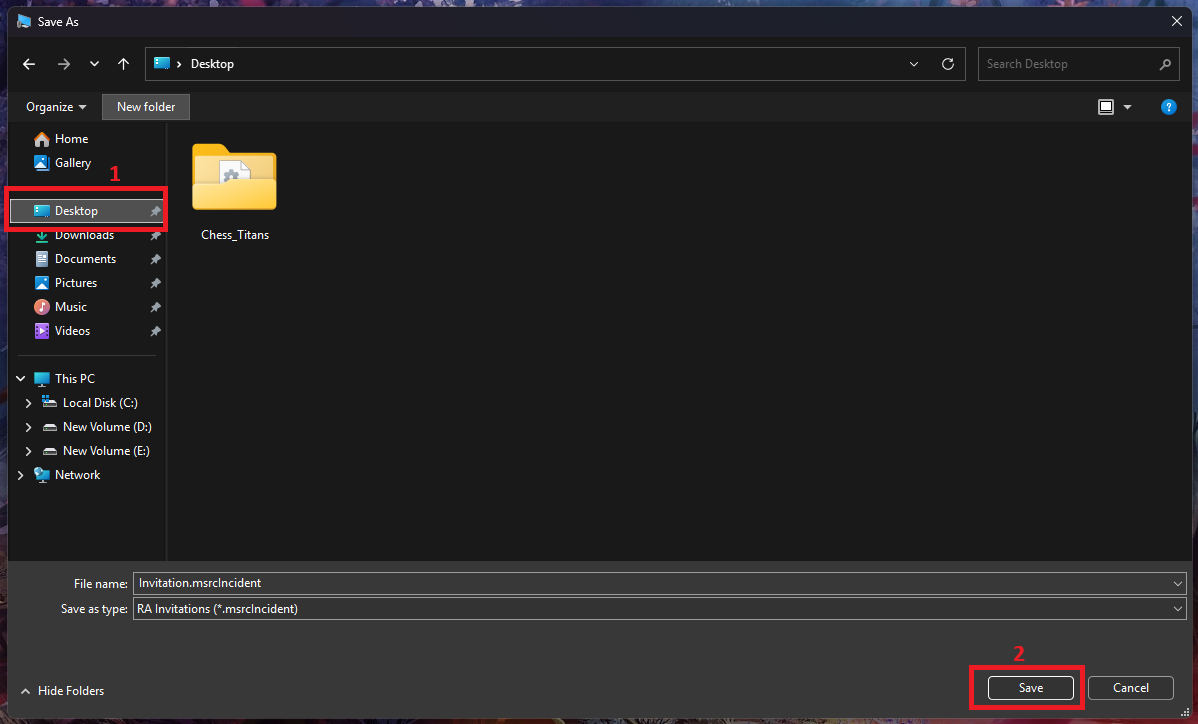Click the pin icon beside Videos
Viewport: 1198px width, 724px height.
[155, 331]
